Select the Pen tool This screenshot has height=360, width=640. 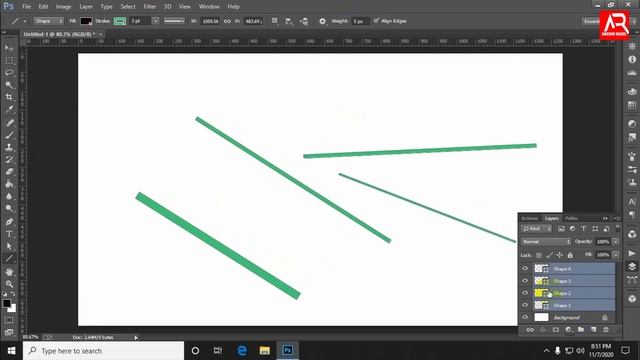point(9,222)
